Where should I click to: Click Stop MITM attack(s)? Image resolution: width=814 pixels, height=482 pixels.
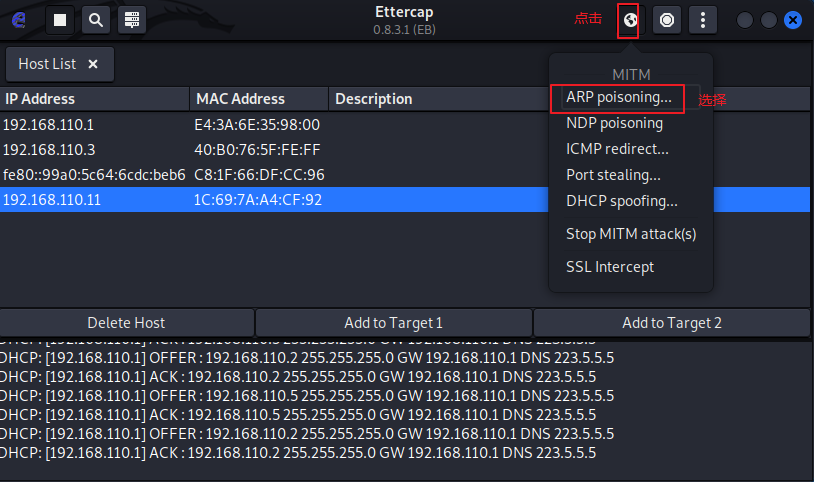tap(631, 234)
